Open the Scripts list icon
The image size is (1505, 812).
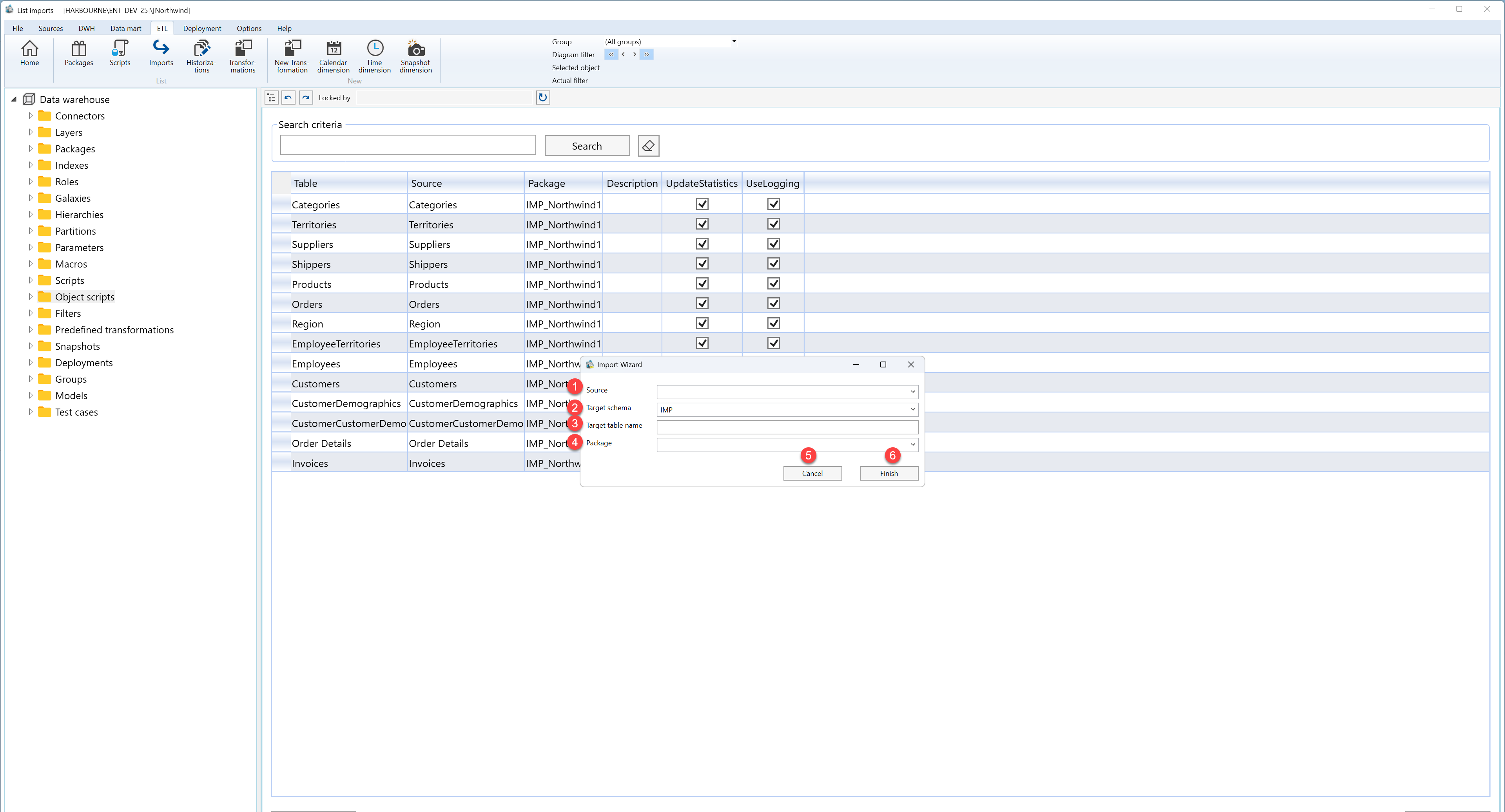(120, 53)
